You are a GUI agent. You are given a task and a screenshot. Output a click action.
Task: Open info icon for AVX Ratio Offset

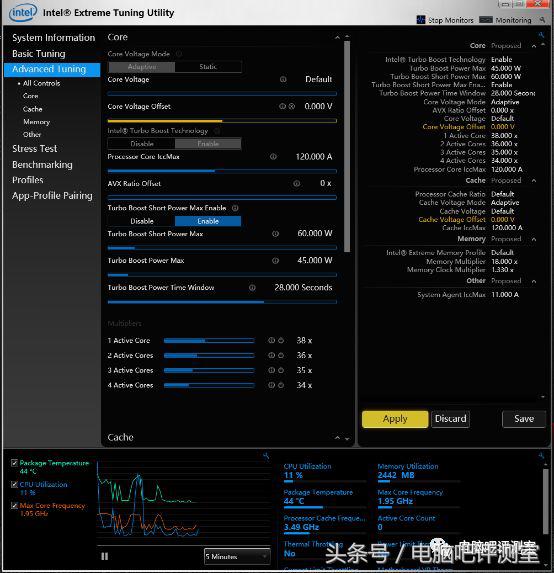pyautogui.click(x=297, y=183)
